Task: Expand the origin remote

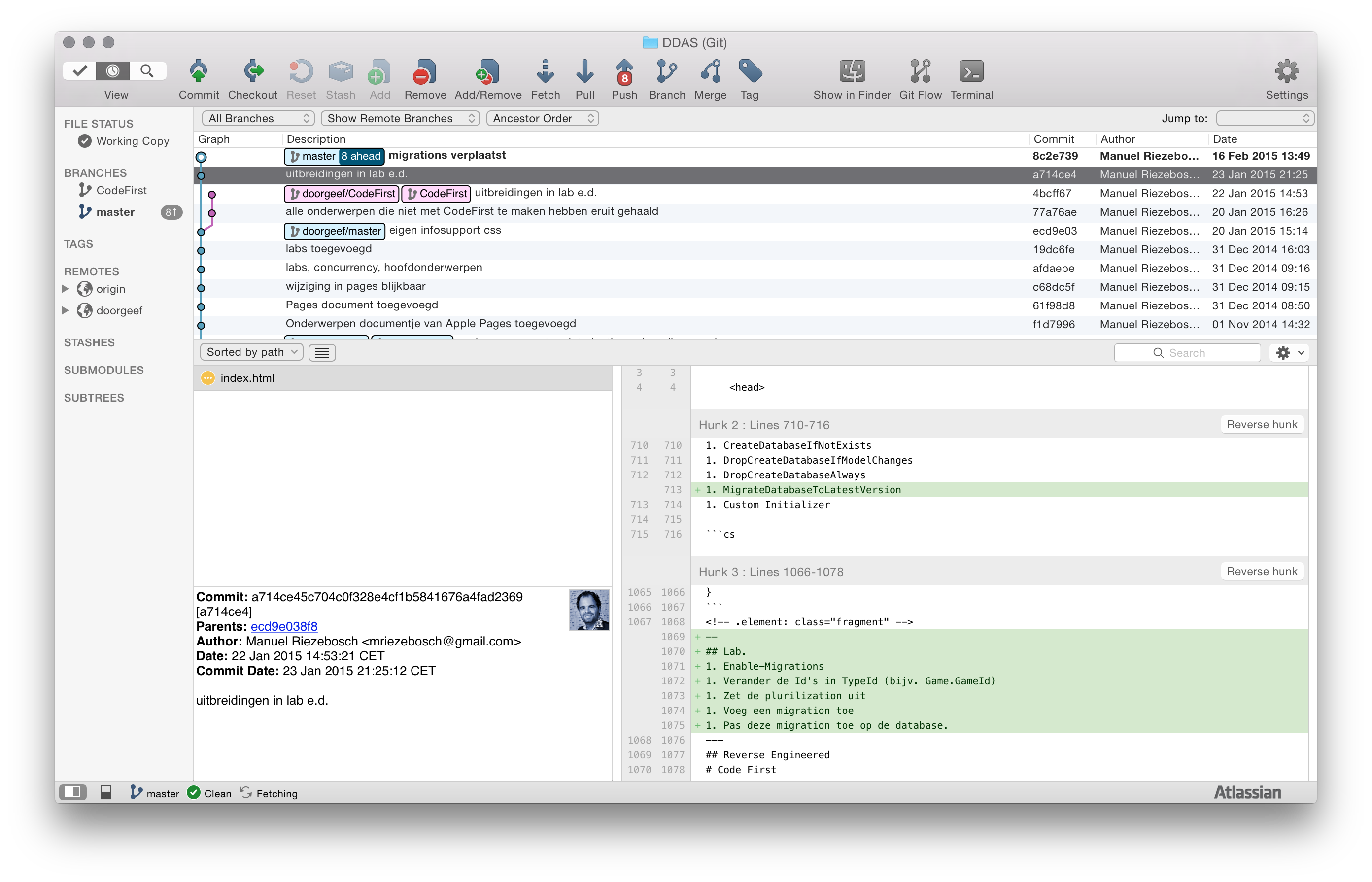Action: coord(66,289)
